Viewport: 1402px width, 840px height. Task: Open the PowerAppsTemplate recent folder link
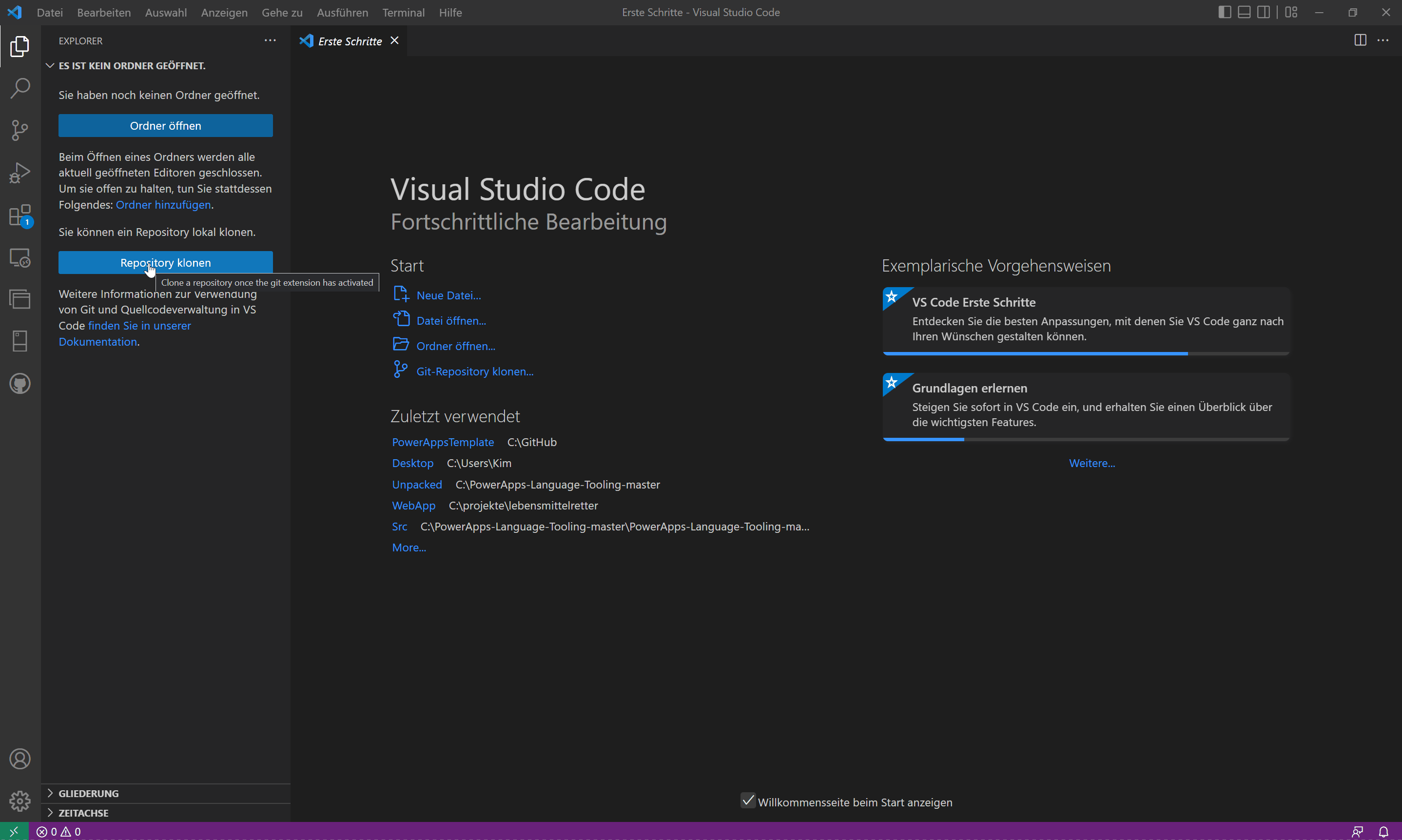[443, 442]
